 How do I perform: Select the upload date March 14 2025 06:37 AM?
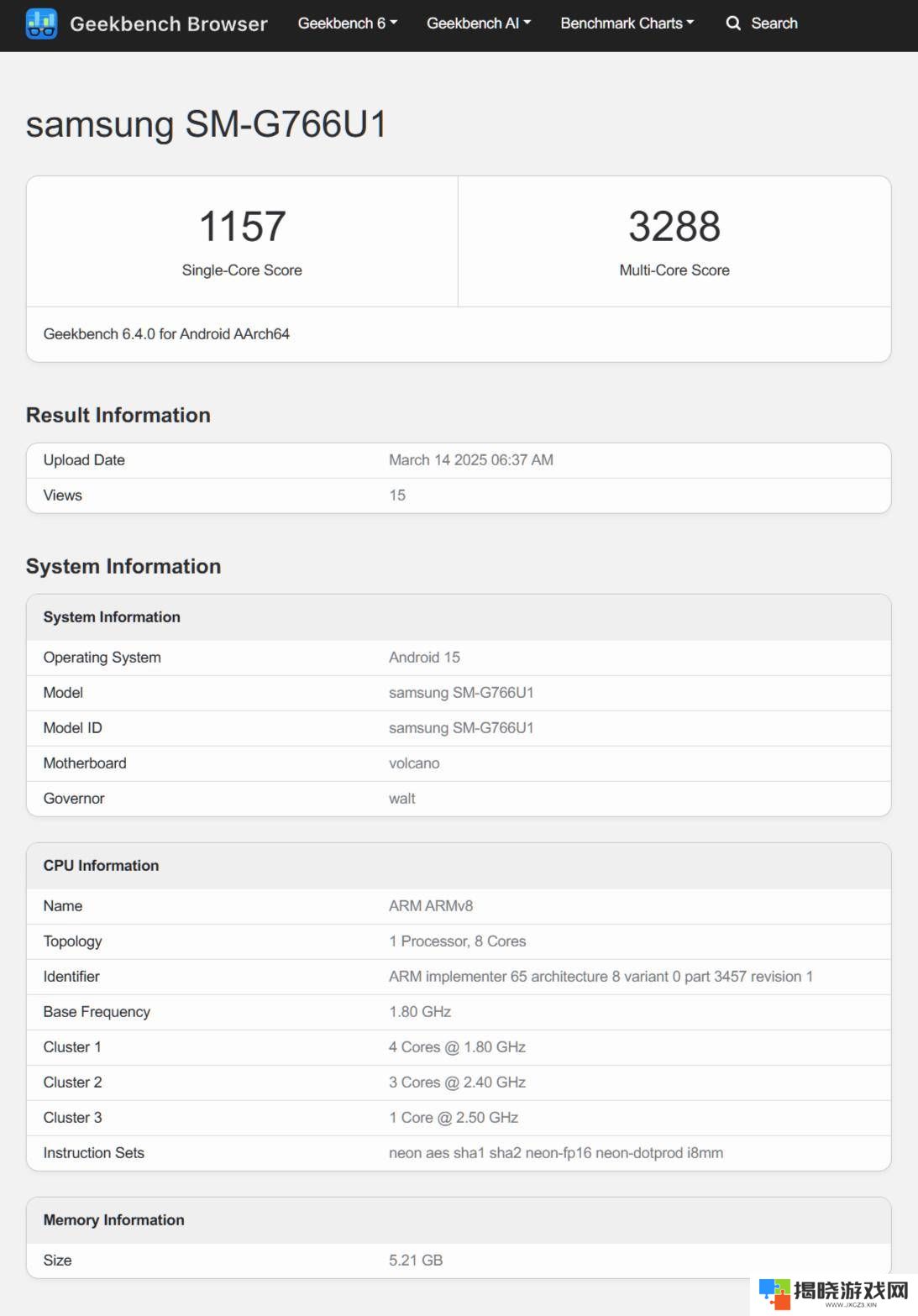[x=471, y=460]
